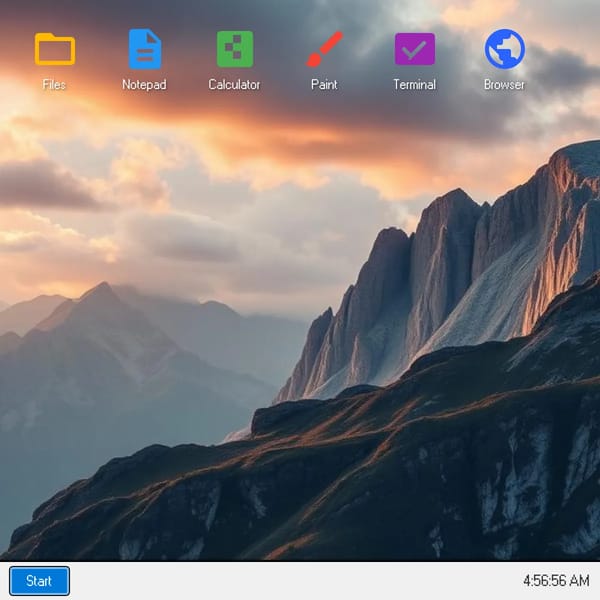Select the "Calculator" icon label
Image resolution: width=600 pixels, height=600 pixels.
pos(235,85)
